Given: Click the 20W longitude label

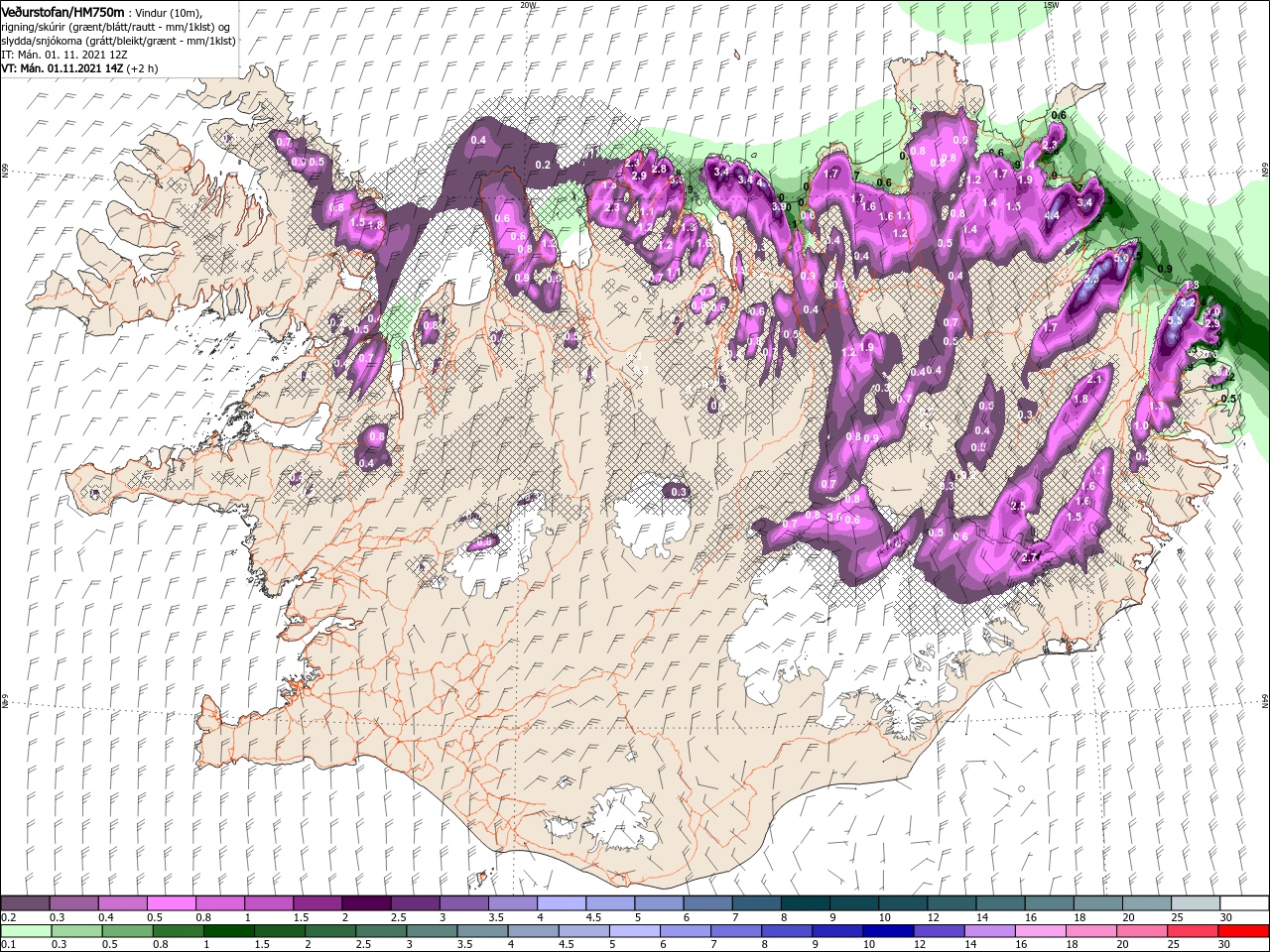Looking at the screenshot, I should pos(528,5).
